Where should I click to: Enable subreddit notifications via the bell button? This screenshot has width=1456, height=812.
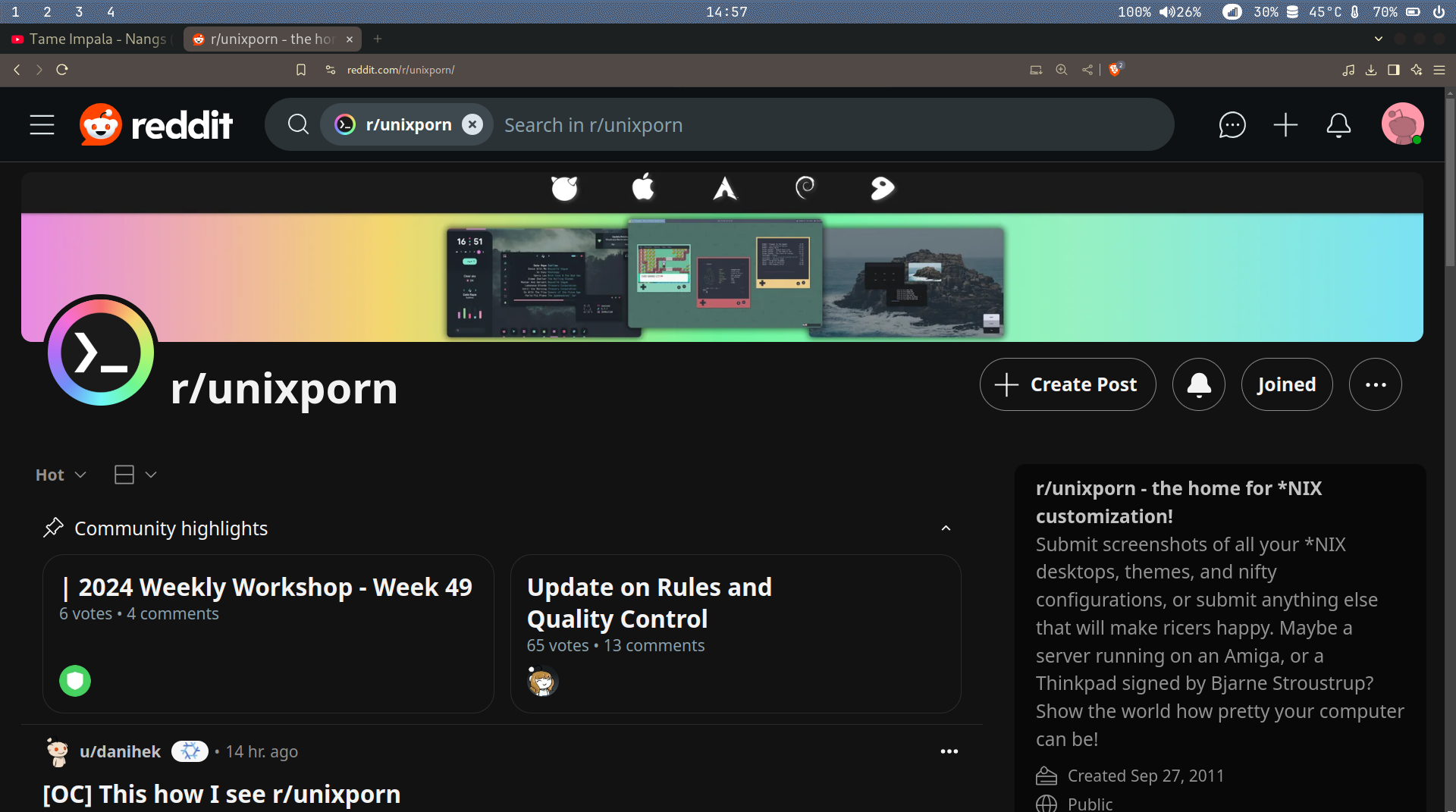(1198, 384)
